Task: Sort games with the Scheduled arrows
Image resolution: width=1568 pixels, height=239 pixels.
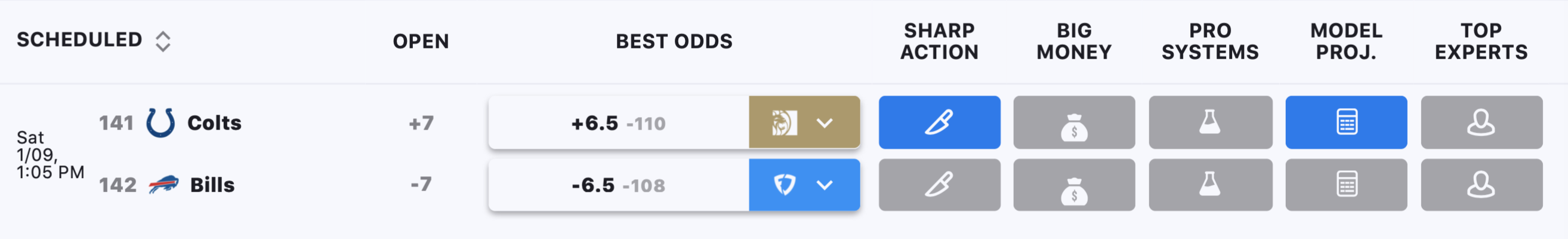Action: coord(162,41)
